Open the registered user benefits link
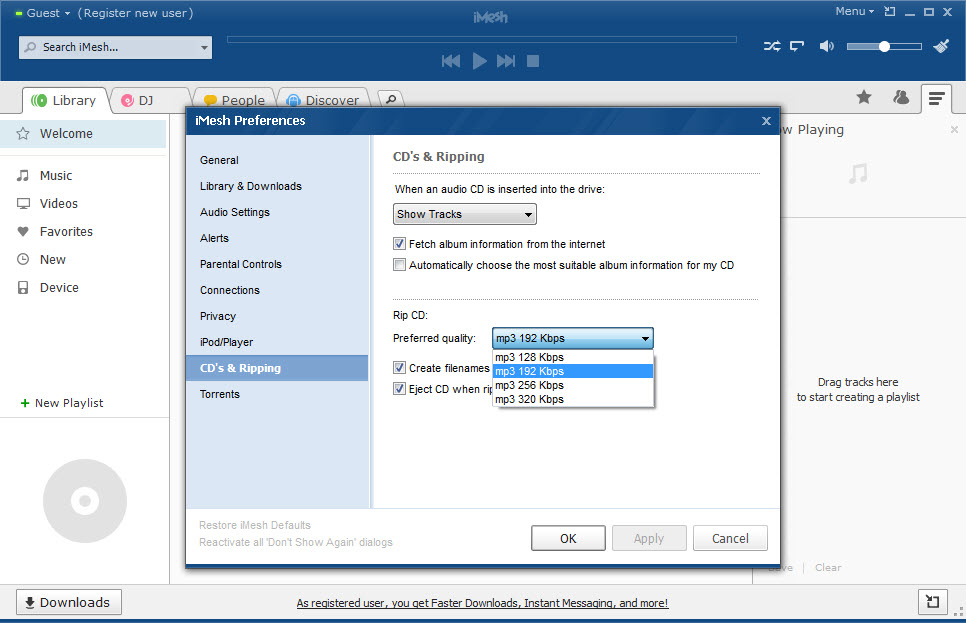966x623 pixels. tap(482, 603)
